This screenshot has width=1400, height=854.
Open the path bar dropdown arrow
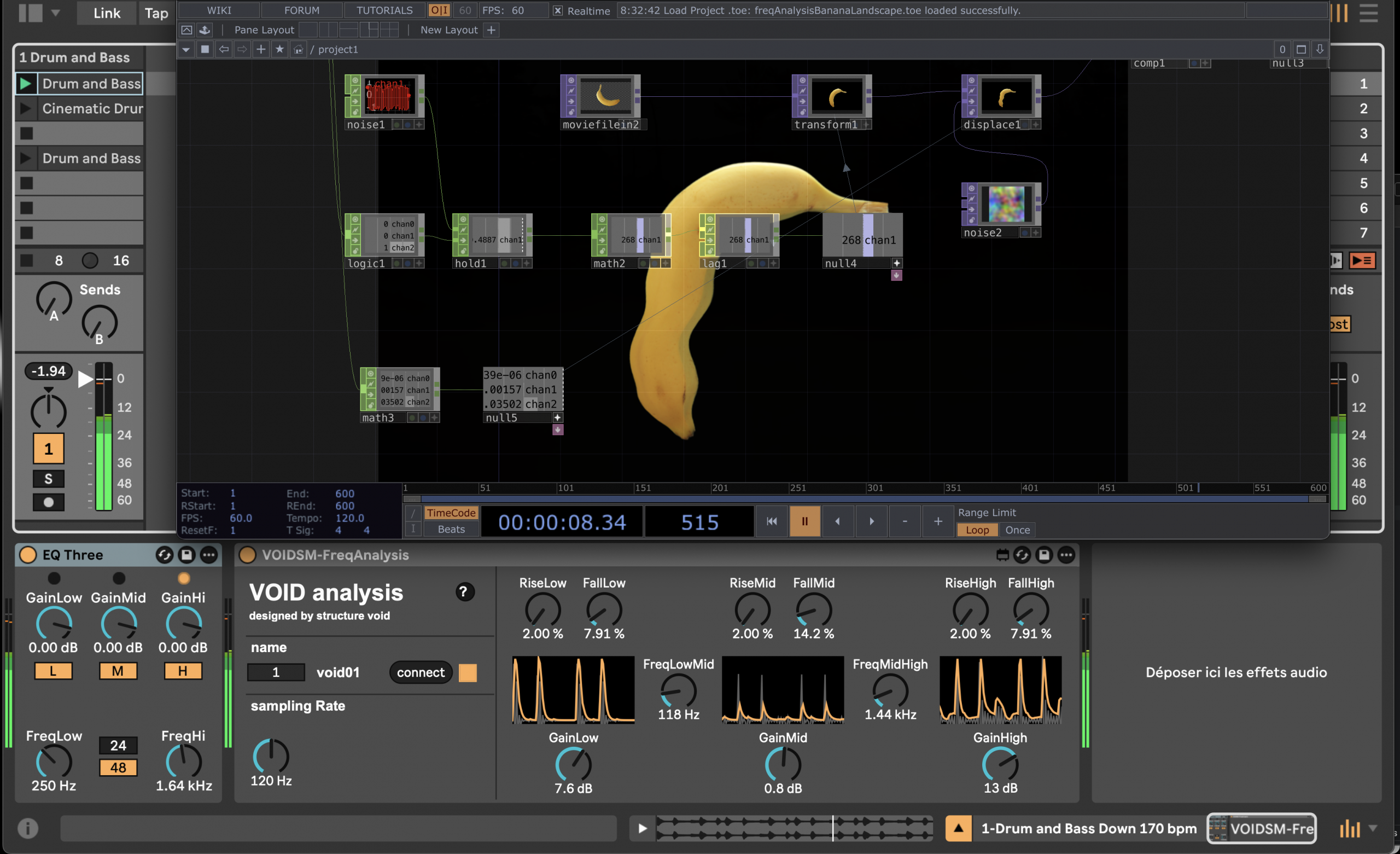[x=186, y=49]
